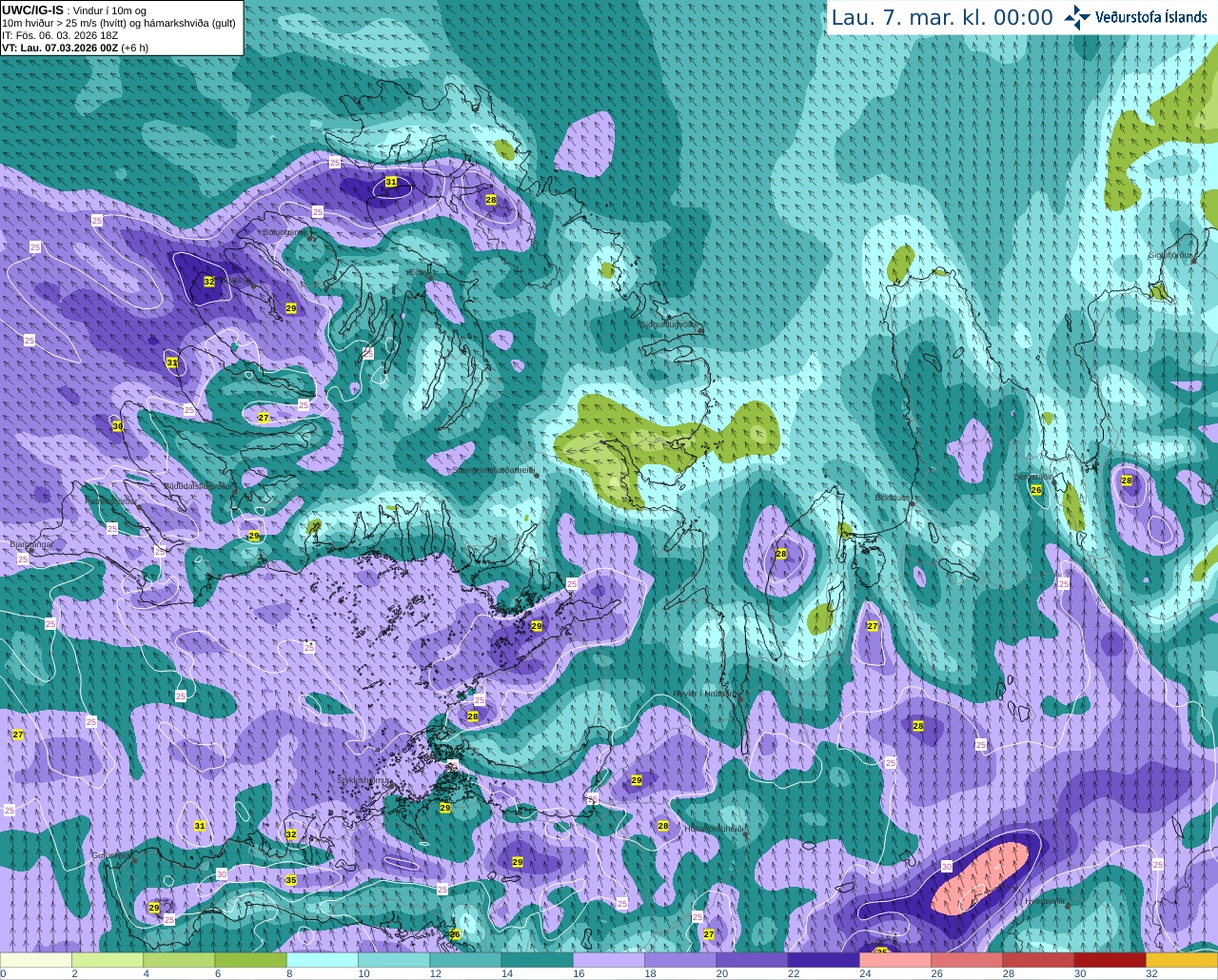Click the Veðurstofa Íslands logo icon
The width and height of the screenshot is (1218, 980).
click(1077, 17)
